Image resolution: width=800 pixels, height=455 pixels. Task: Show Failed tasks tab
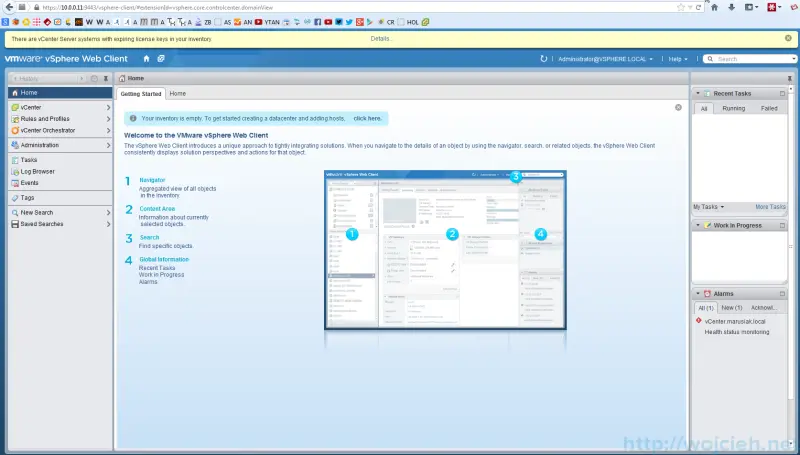click(x=769, y=109)
